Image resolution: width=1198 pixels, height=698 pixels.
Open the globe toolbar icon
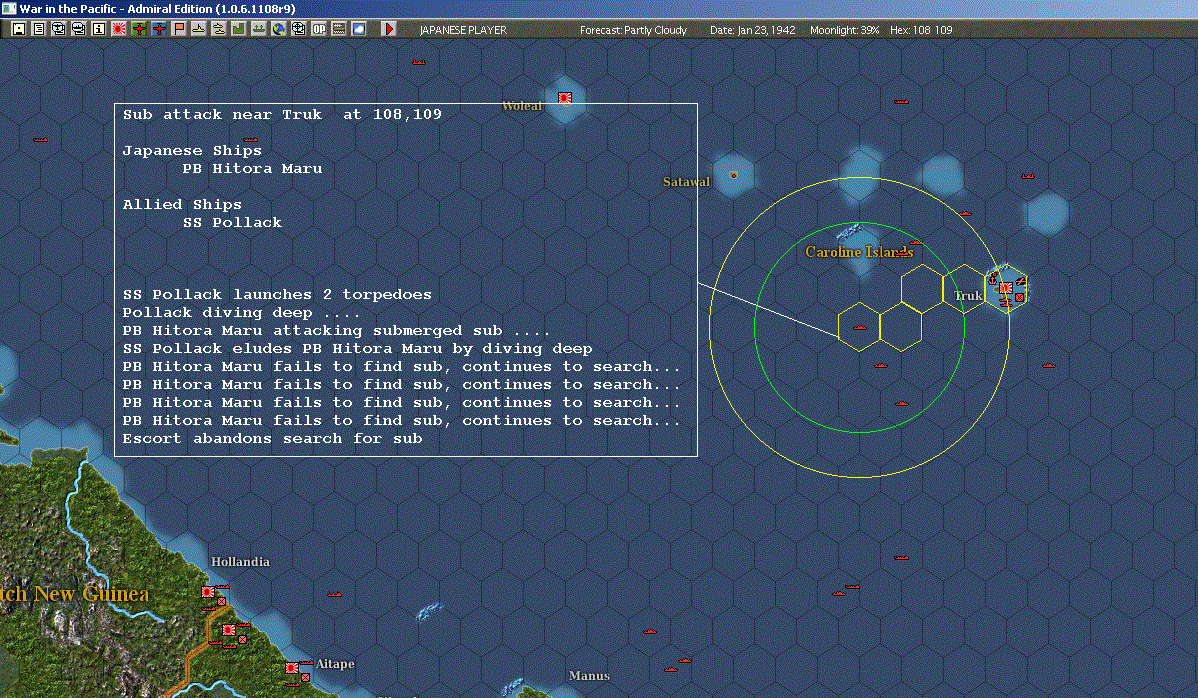click(279, 29)
